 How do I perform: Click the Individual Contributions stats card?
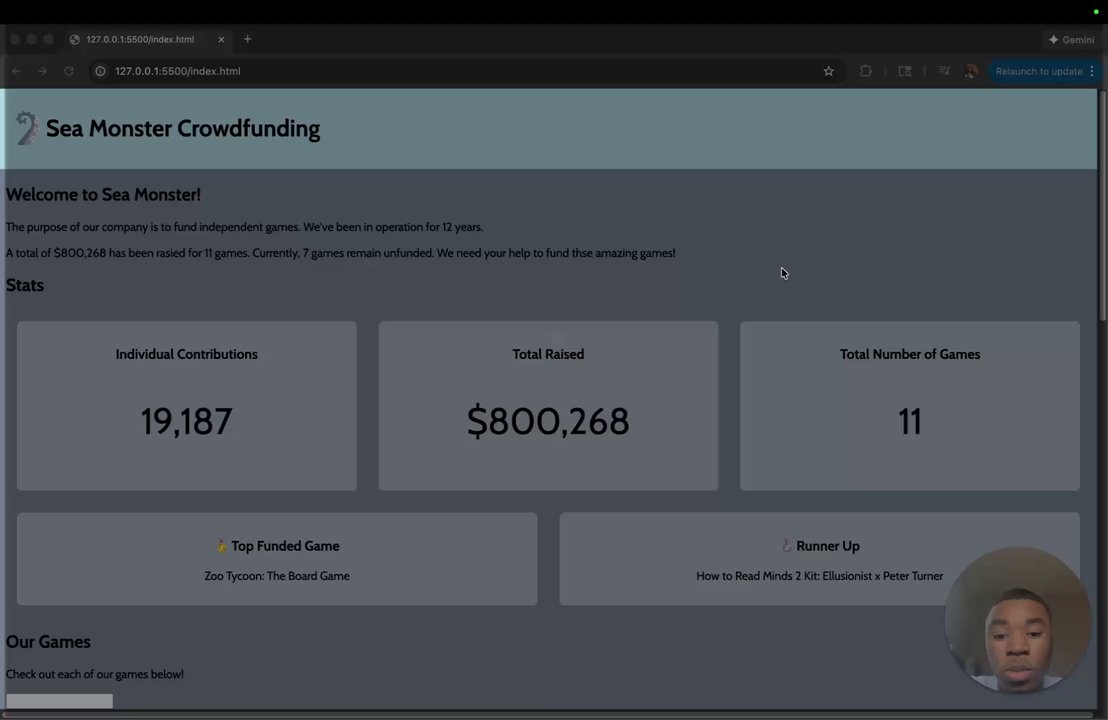point(186,406)
